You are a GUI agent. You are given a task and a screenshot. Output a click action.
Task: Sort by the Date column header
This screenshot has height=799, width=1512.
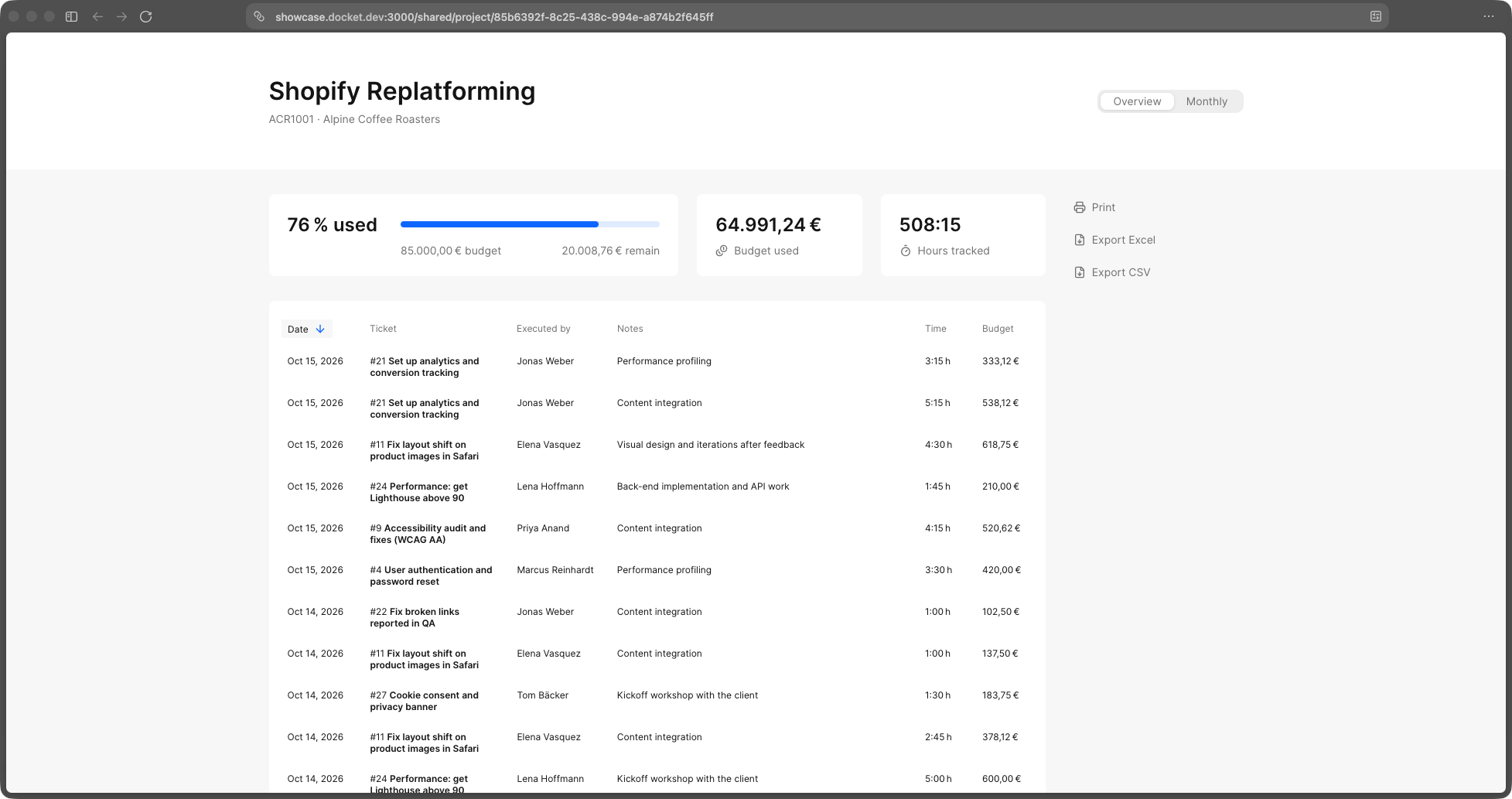tap(306, 329)
